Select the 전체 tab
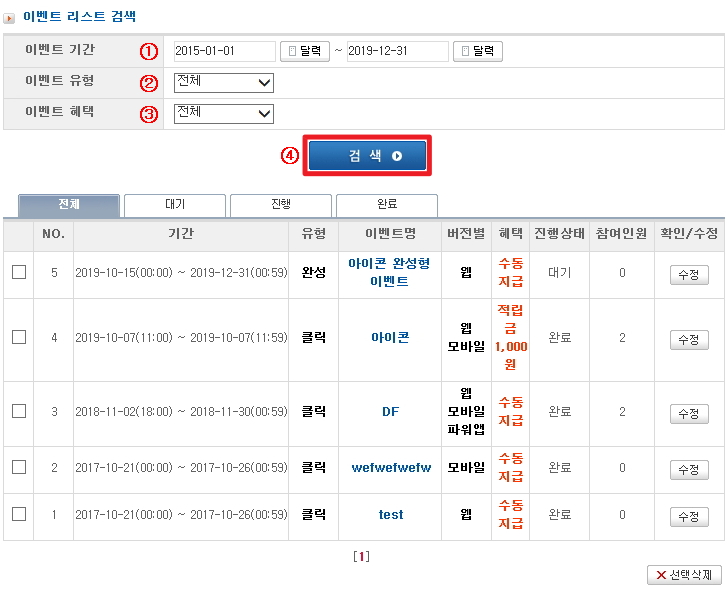727x590 pixels. click(x=69, y=205)
